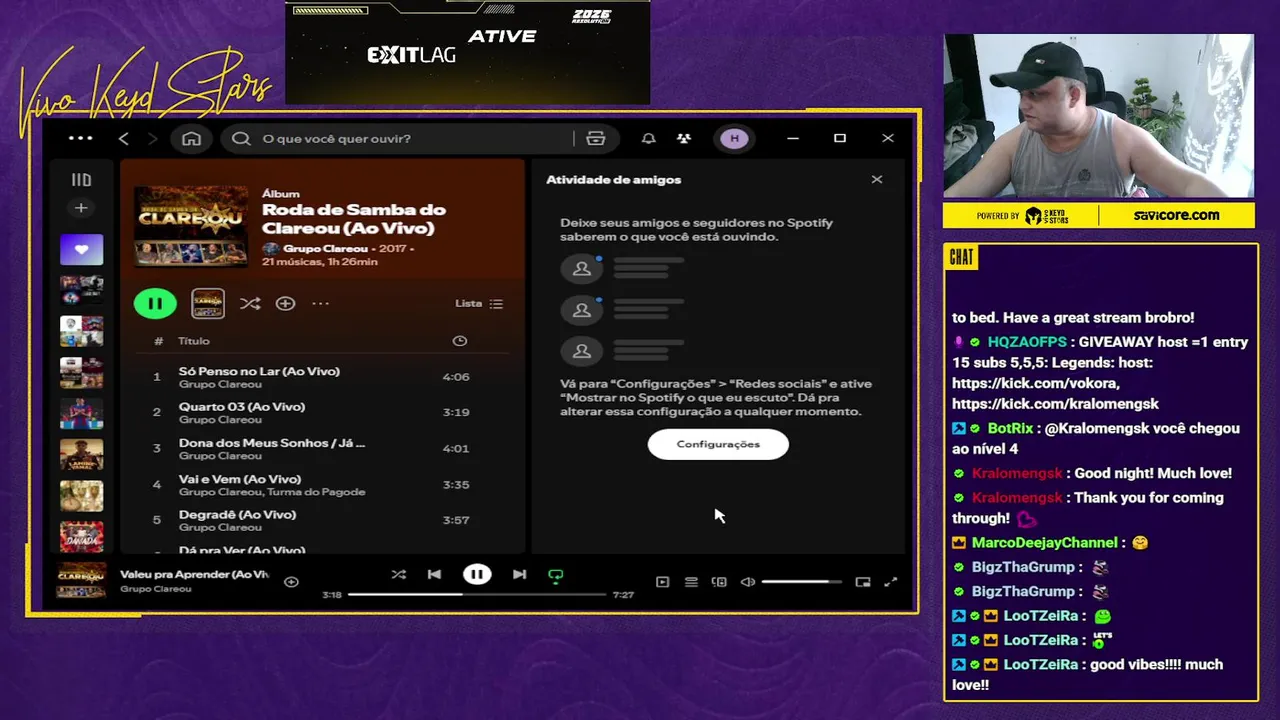Viewport: 1280px width, 720px height.
Task: Create a playlist with the plus button
Action: tap(81, 208)
